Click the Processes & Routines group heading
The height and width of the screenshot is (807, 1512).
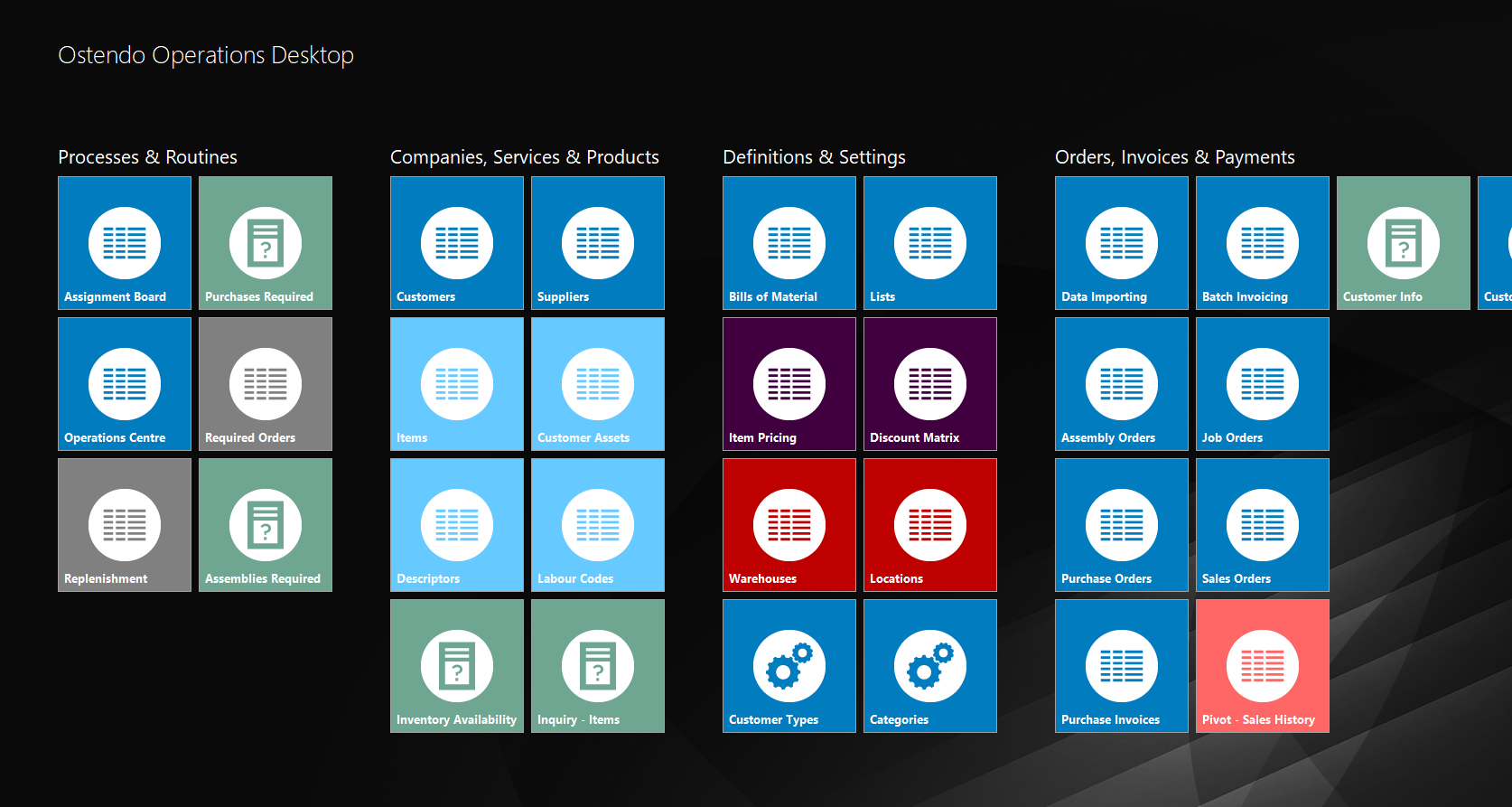pyautogui.click(x=147, y=157)
